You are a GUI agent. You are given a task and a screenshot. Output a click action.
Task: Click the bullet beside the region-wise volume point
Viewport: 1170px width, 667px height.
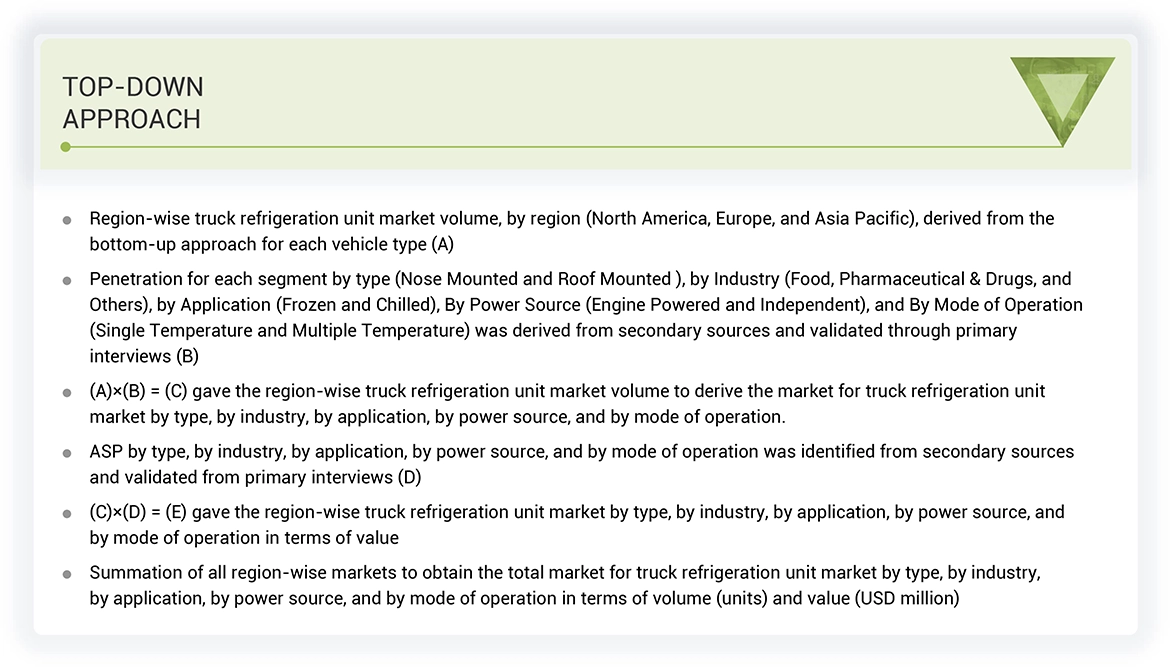(67, 218)
